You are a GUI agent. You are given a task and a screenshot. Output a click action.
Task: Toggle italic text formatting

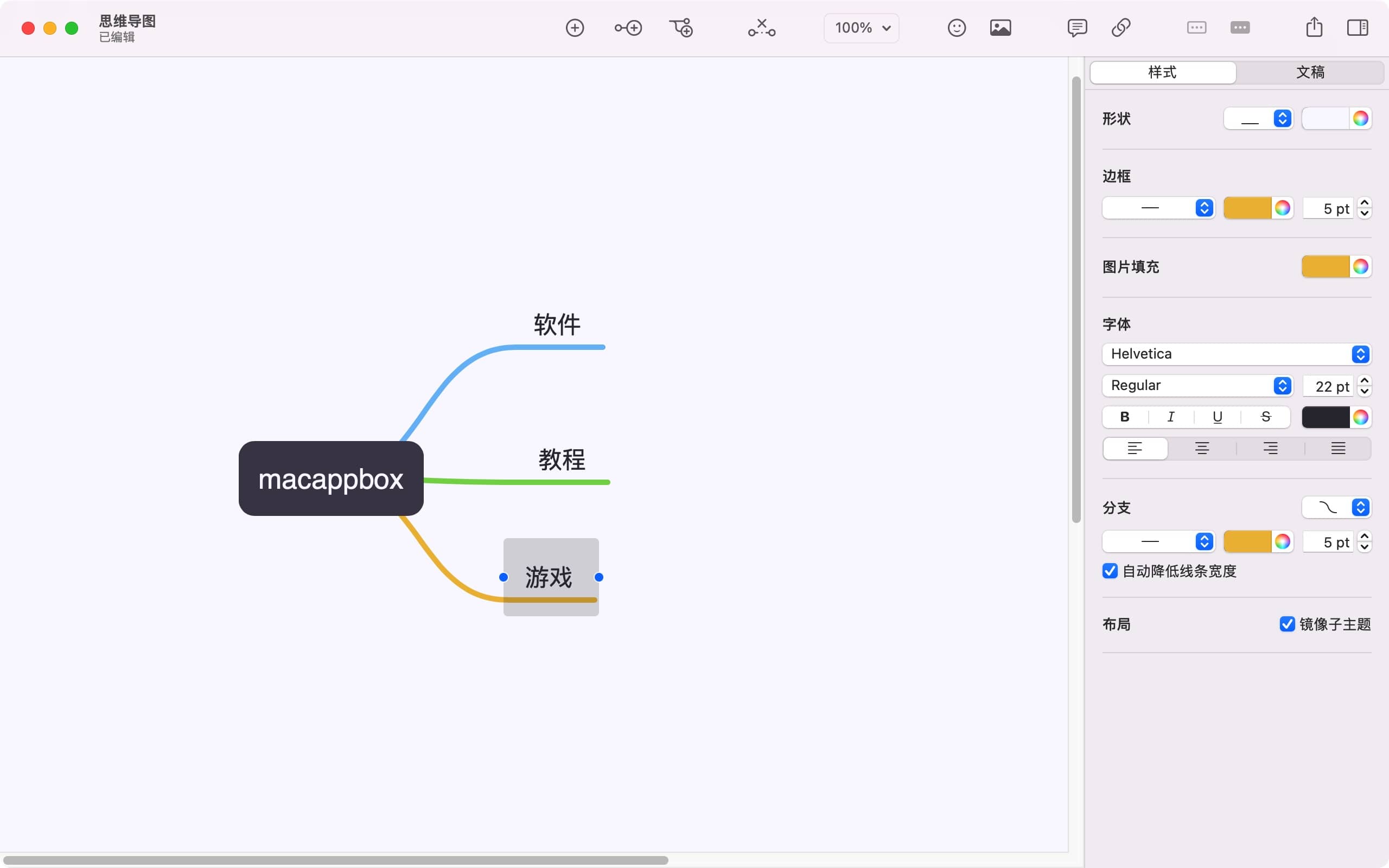(1171, 417)
